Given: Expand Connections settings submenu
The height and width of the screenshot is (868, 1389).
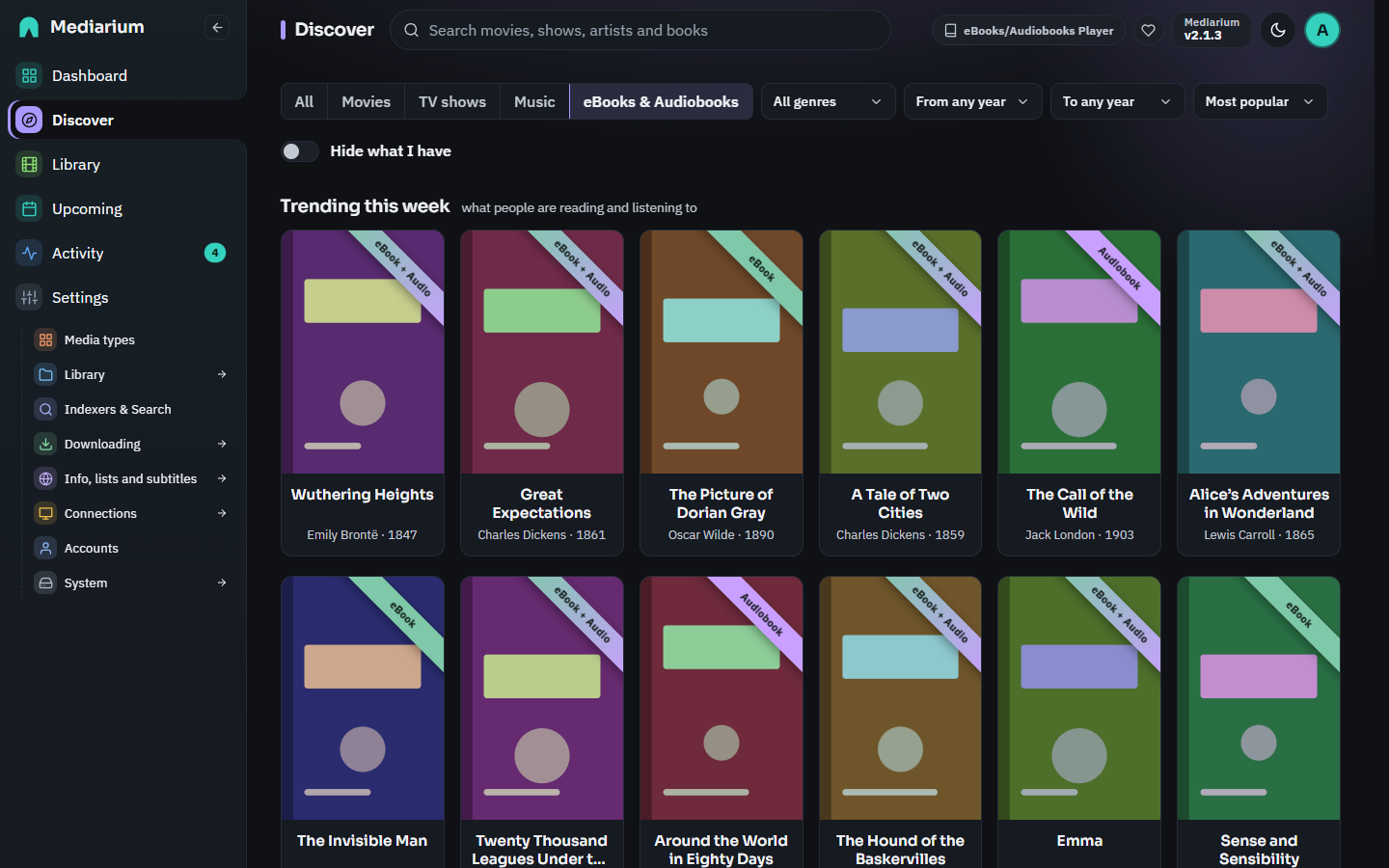Looking at the screenshot, I should (x=222, y=513).
